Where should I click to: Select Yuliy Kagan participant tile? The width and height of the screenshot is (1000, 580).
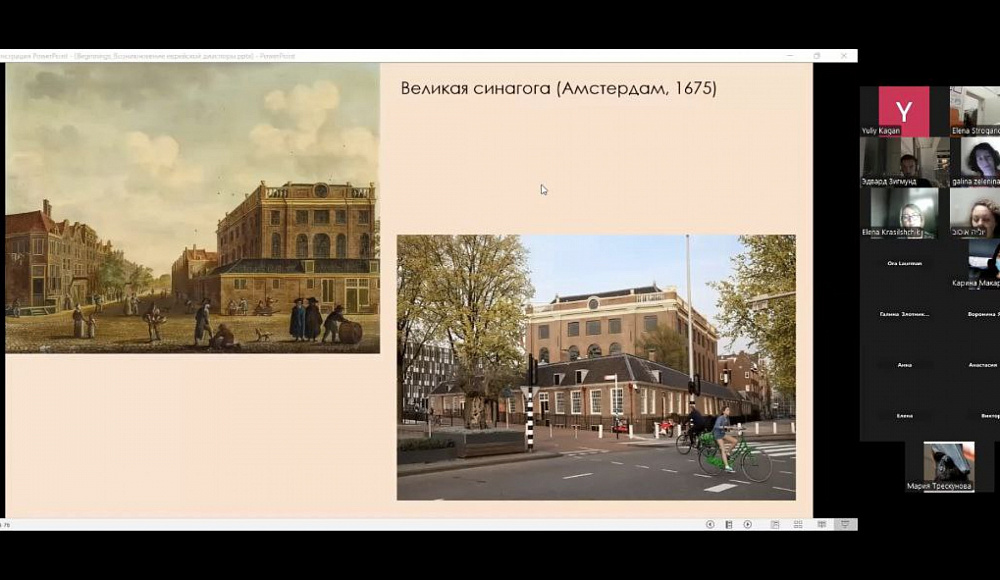point(904,112)
